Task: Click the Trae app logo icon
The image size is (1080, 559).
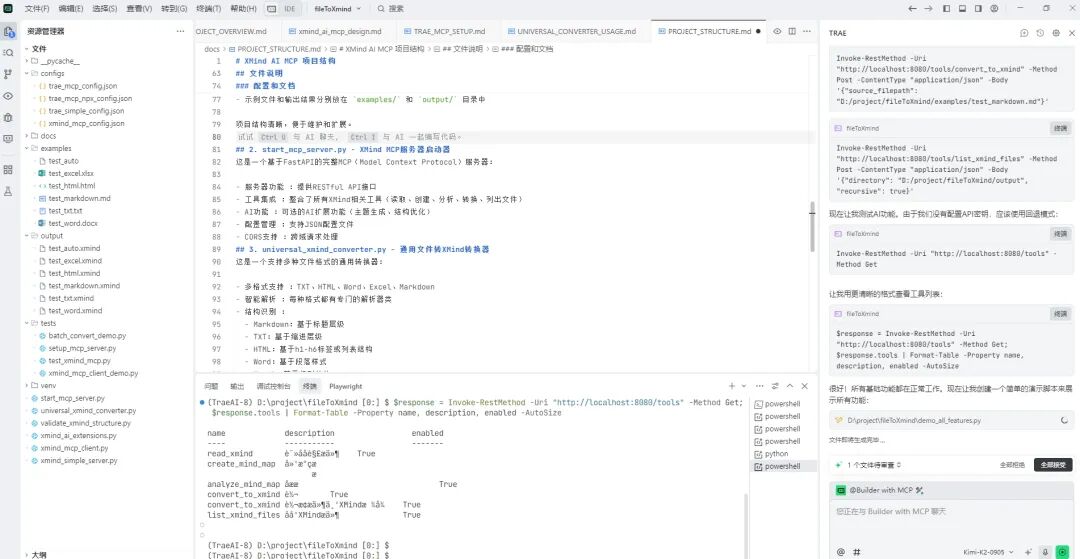Action: pyautogui.click(x=8, y=8)
